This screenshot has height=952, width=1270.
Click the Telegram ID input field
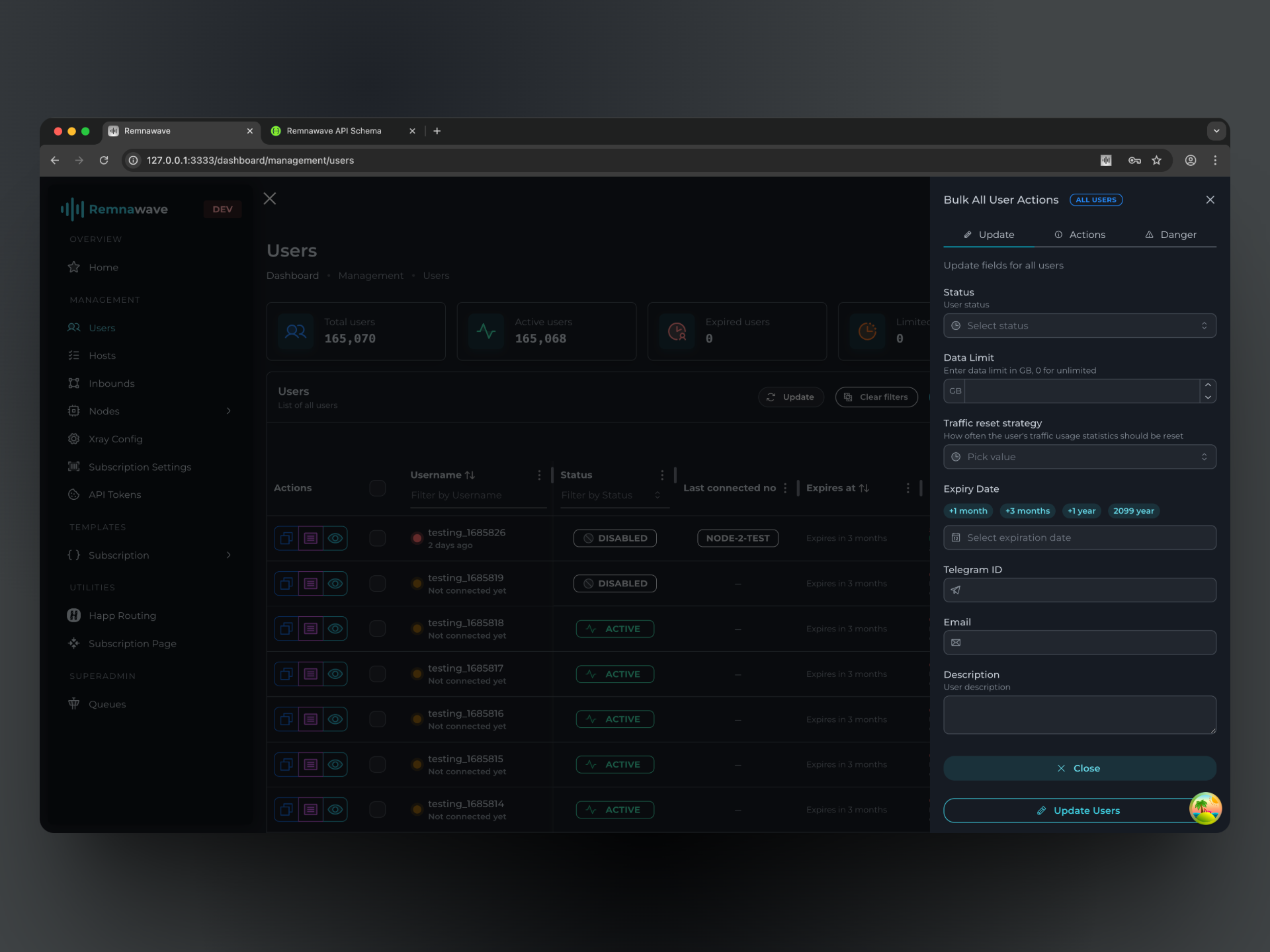click(1079, 590)
